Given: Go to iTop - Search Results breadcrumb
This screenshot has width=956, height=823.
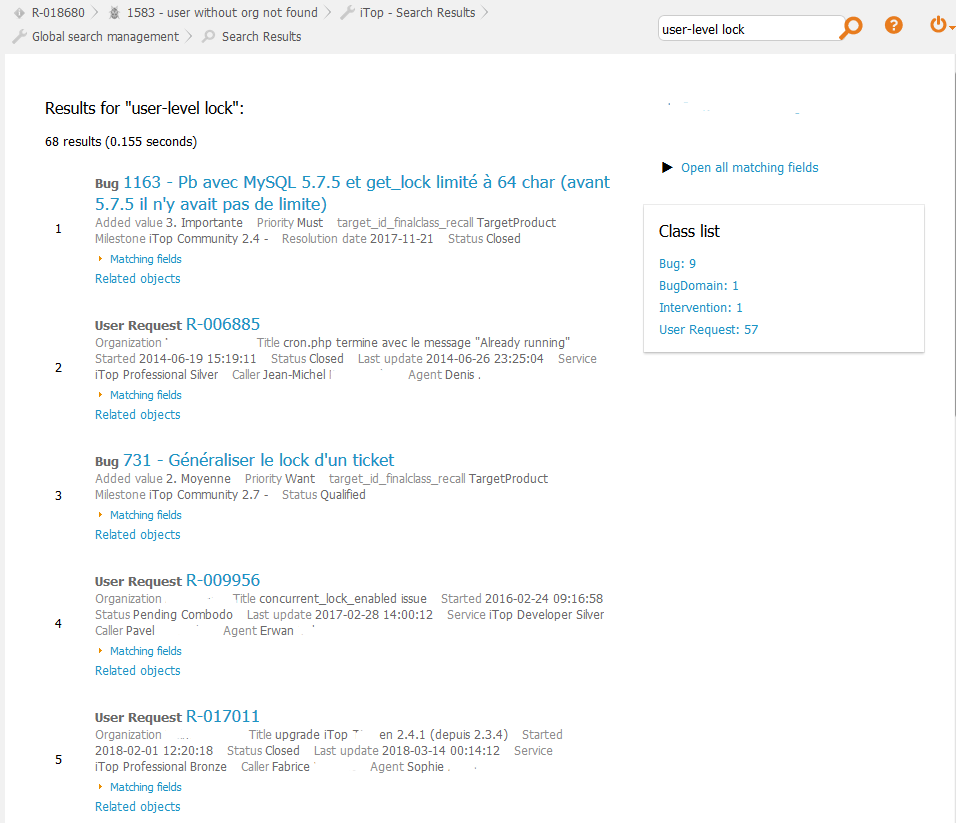Looking at the screenshot, I should point(418,13).
